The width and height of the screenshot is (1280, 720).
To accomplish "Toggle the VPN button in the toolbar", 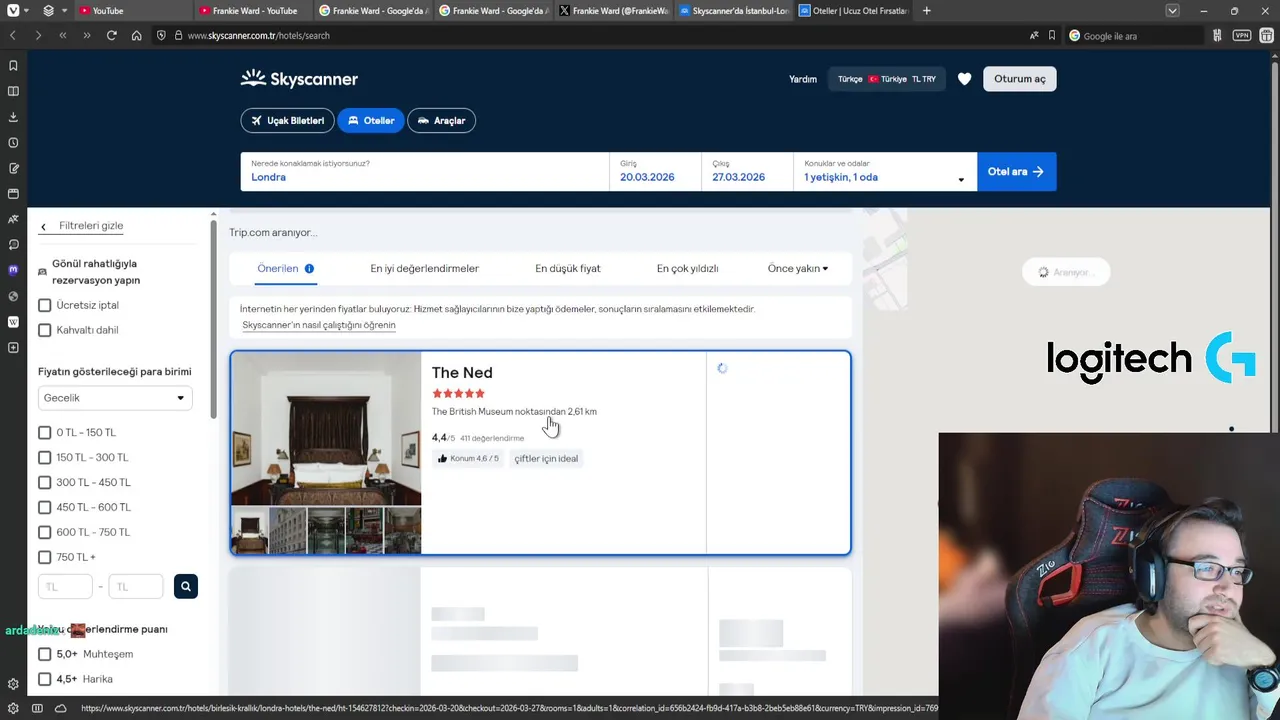I will pyautogui.click(x=1241, y=35).
